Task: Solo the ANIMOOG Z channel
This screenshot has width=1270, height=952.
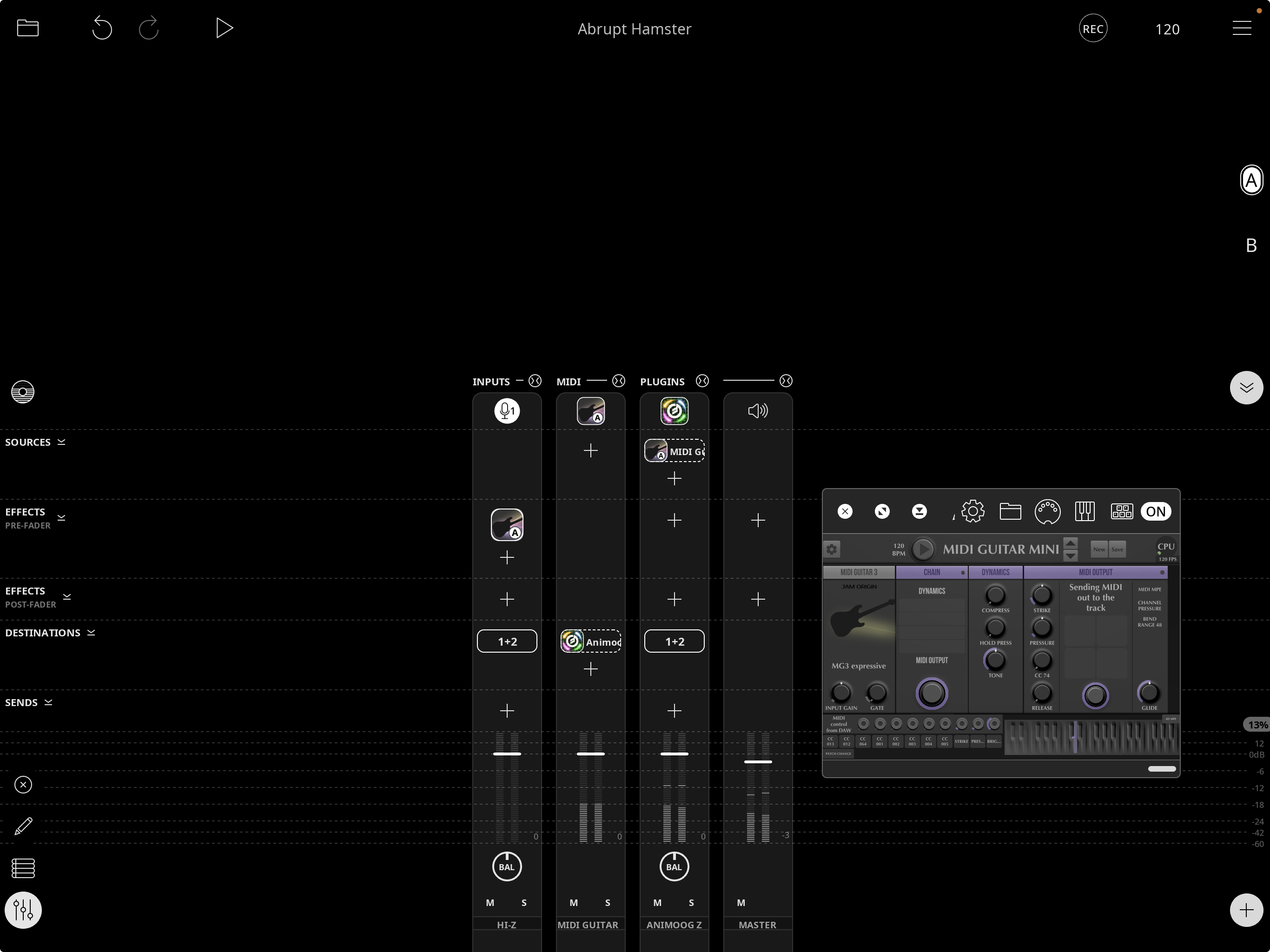Action: pos(691,903)
